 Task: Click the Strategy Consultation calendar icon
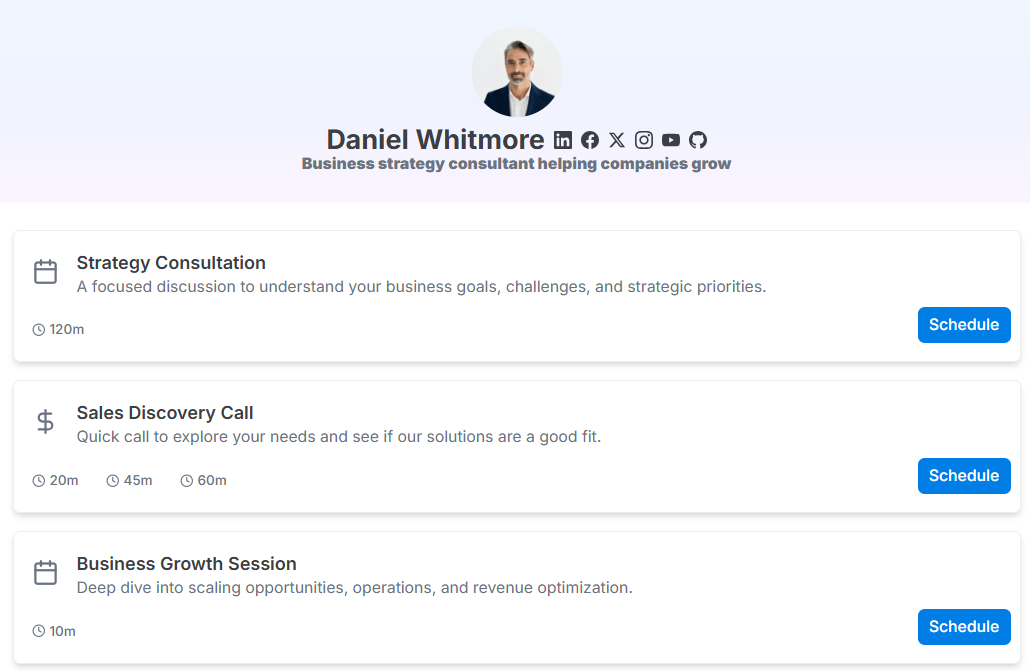[x=45, y=272]
